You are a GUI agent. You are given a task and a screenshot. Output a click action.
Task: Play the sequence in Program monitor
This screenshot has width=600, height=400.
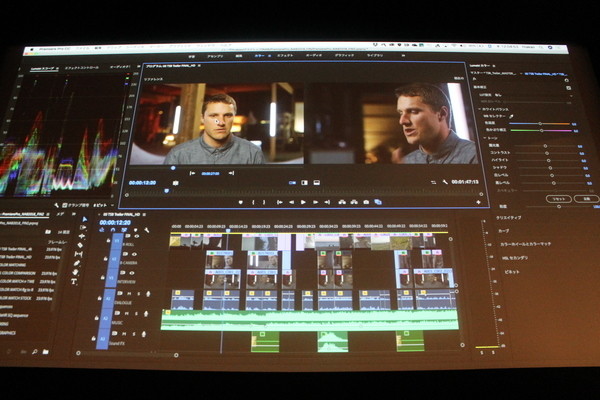(x=303, y=202)
